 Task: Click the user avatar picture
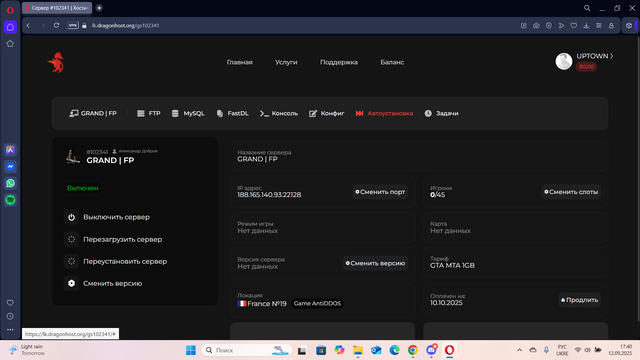pyautogui.click(x=564, y=62)
